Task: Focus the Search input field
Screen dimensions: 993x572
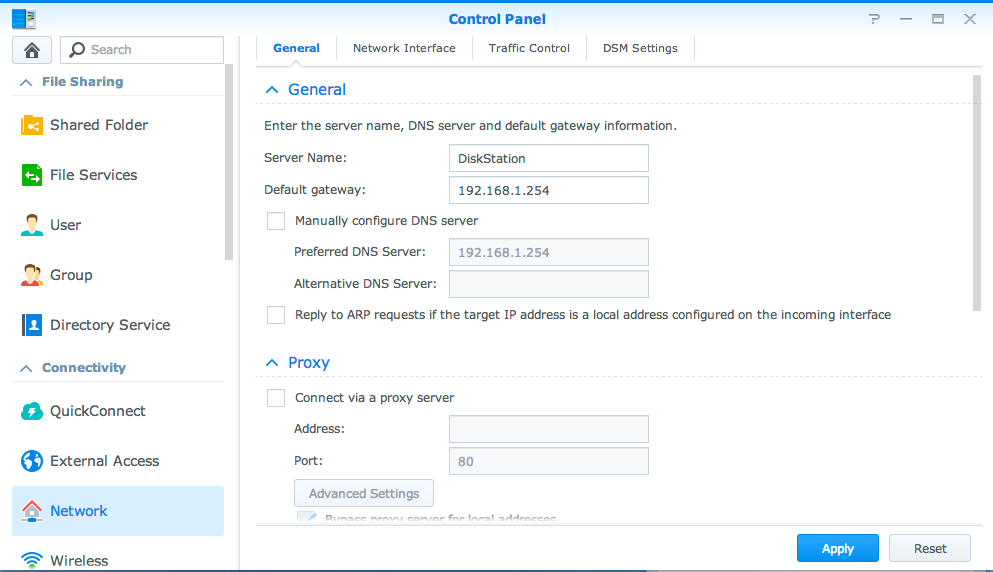Action: point(142,49)
